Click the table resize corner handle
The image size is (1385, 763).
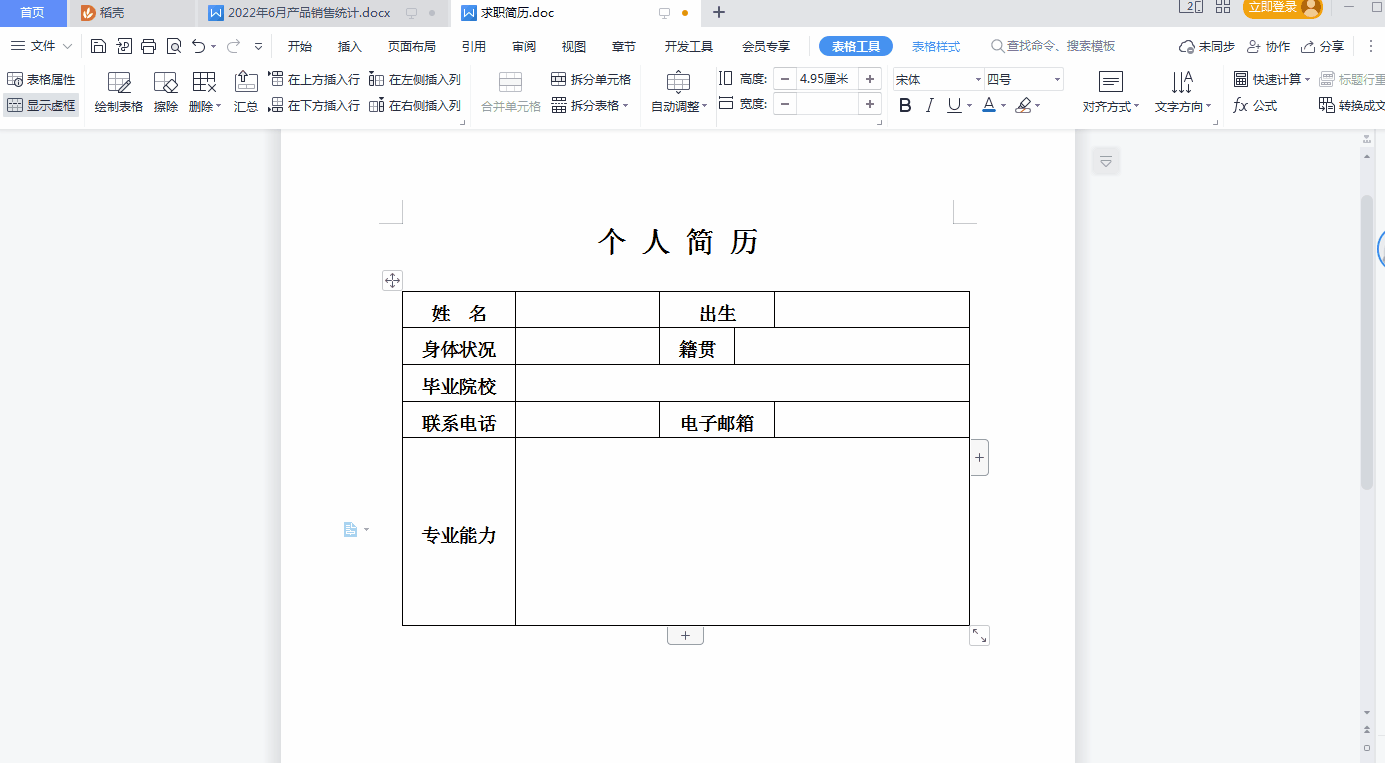[979, 635]
